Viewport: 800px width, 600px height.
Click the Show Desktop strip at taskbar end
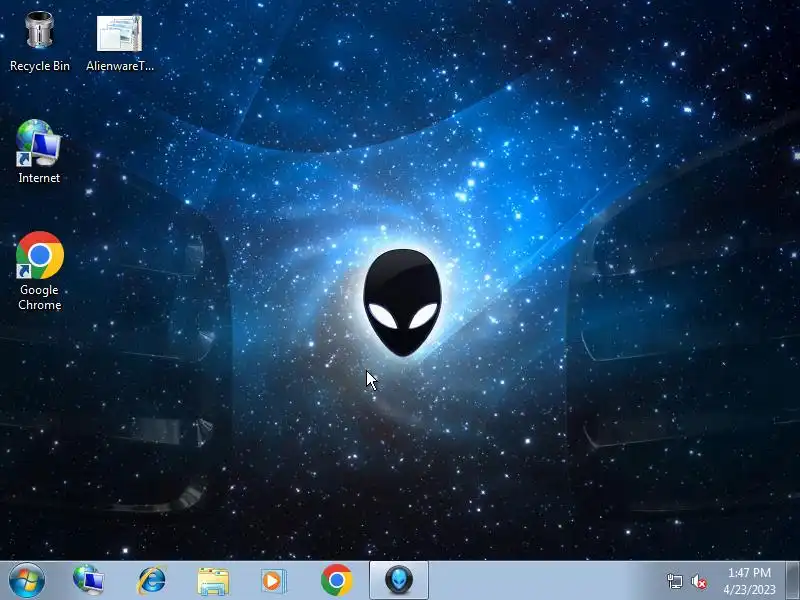[793, 581]
